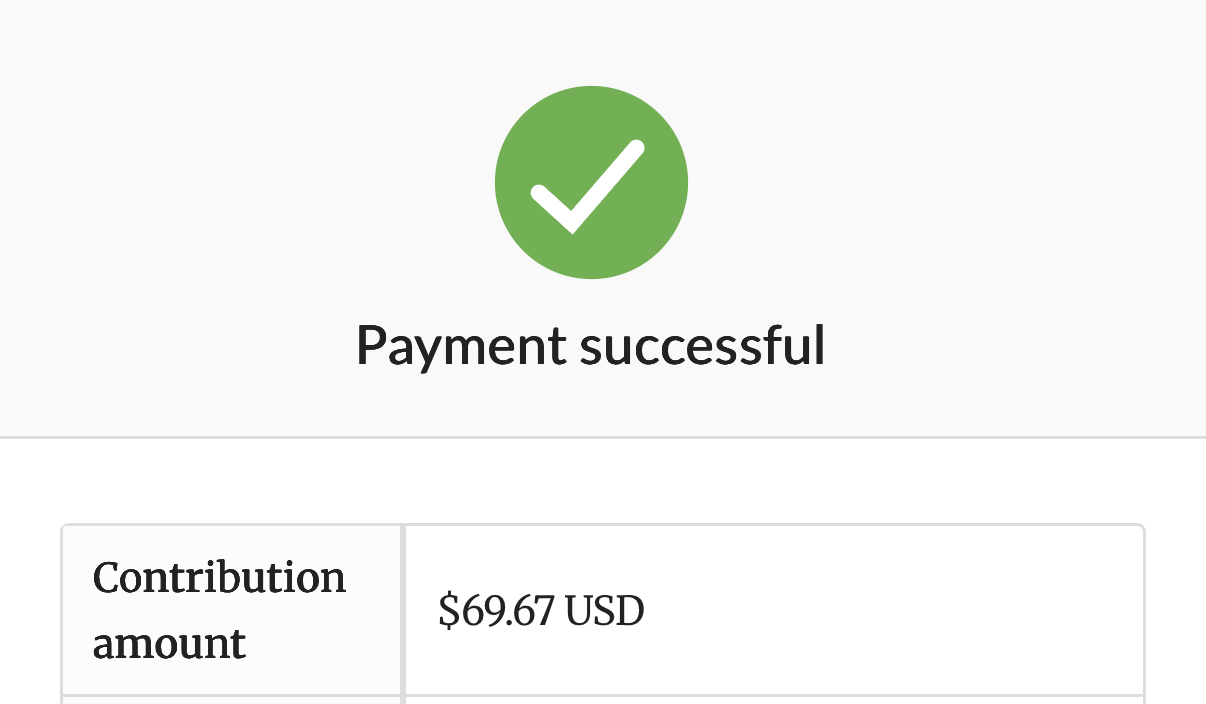Click the word "amount" in the label cell

(x=169, y=642)
